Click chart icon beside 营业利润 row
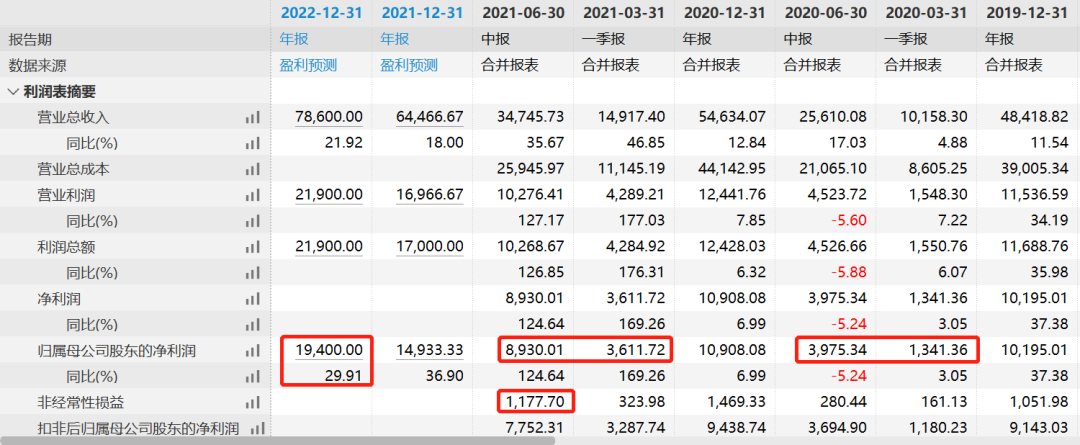This screenshot has width=1080, height=445. pyautogui.click(x=252, y=195)
